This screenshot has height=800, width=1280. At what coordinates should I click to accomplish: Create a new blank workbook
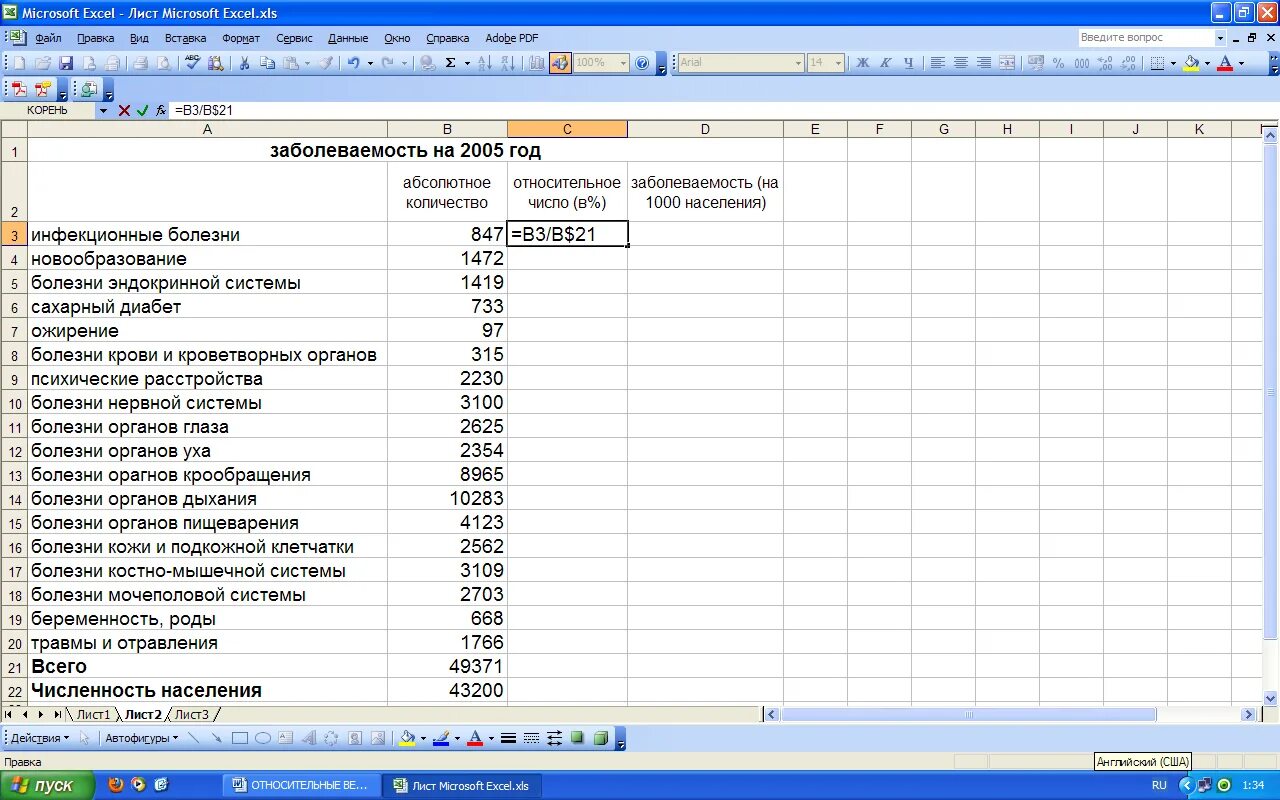pos(19,63)
